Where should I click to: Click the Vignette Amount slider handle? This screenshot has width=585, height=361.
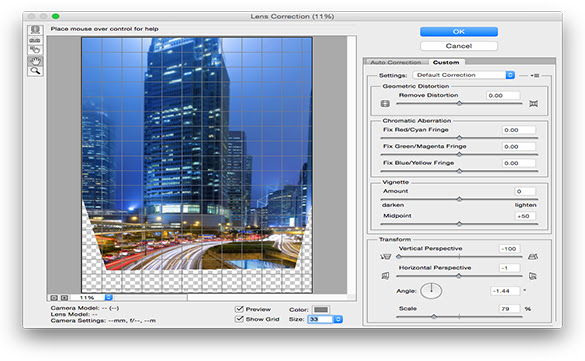459,199
